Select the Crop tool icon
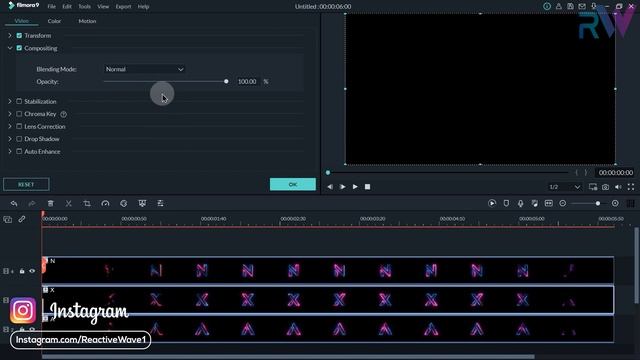Screen dimensions: 640x360 point(87,203)
